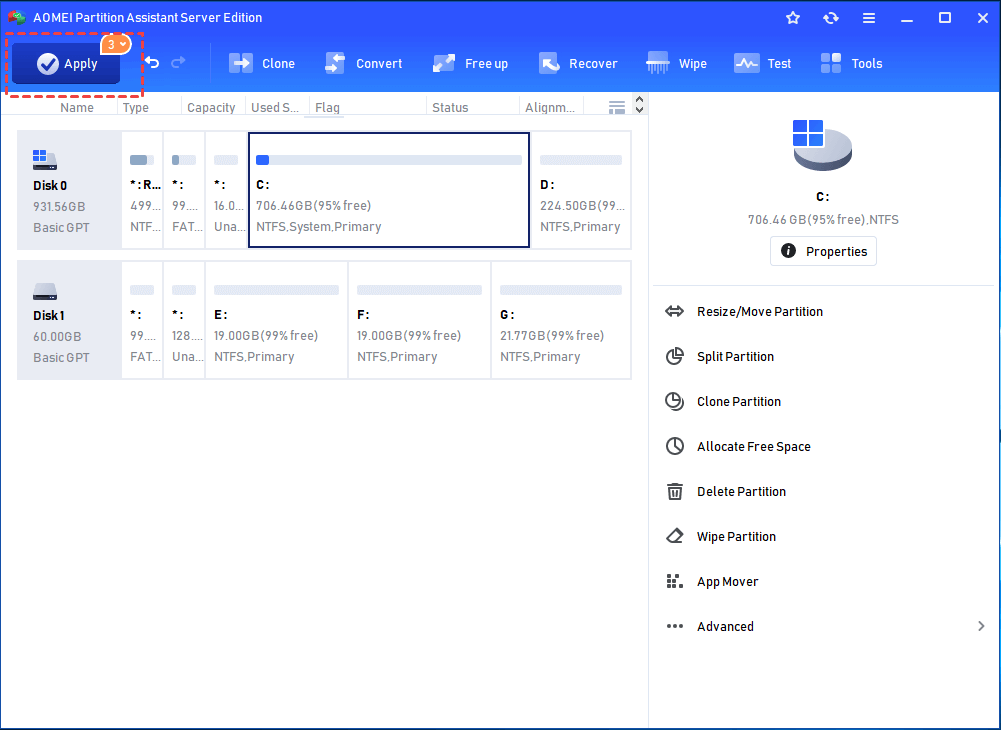The image size is (1001, 730).
Task: Click the C: usage bar in Disk 0
Action: pyautogui.click(x=389, y=160)
